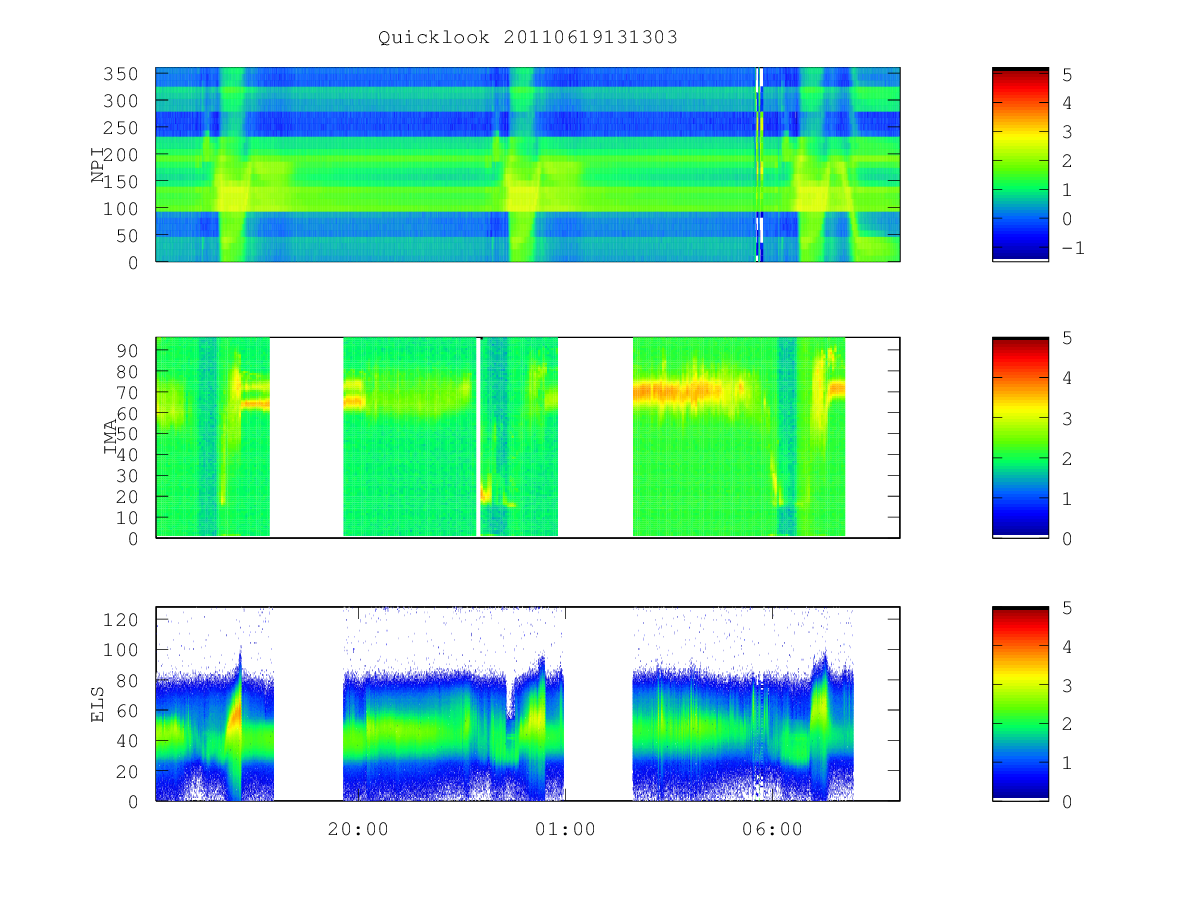Click the 3 label on NPI colorbar

click(1067, 132)
